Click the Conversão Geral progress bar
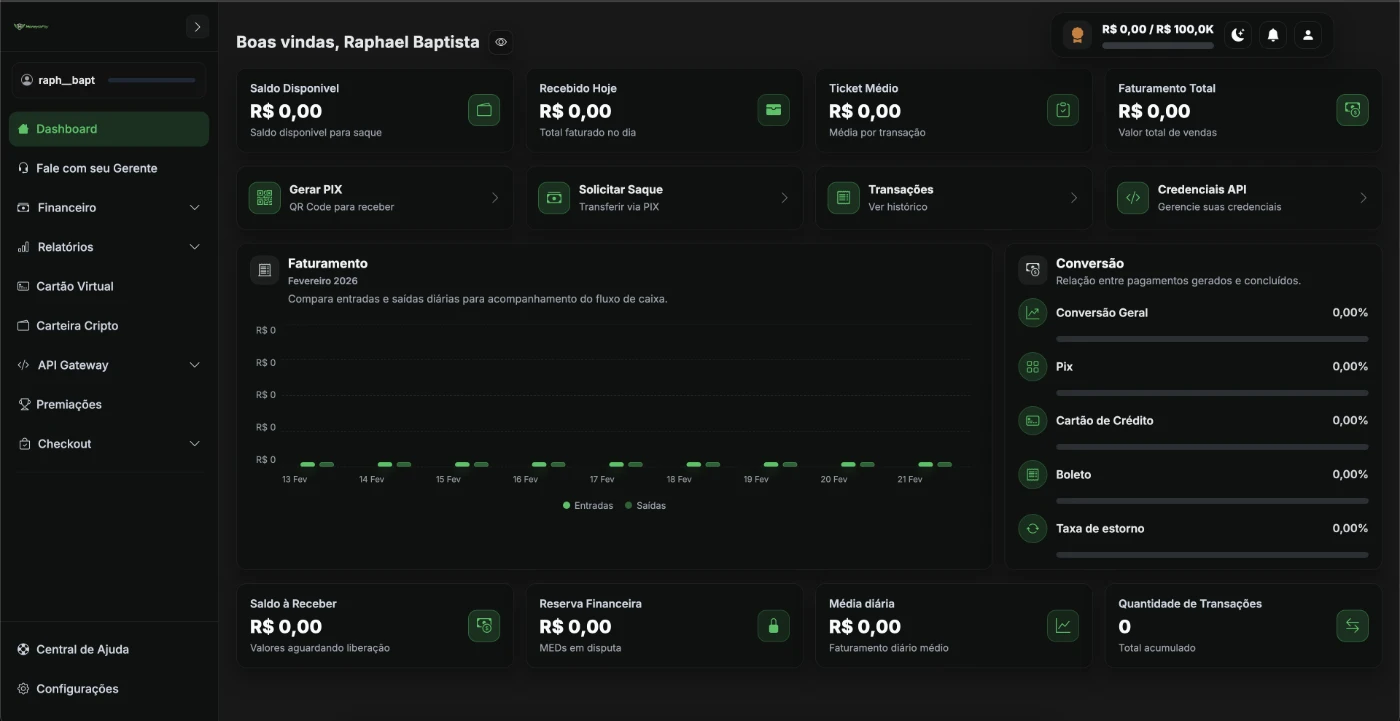 pos(1211,339)
